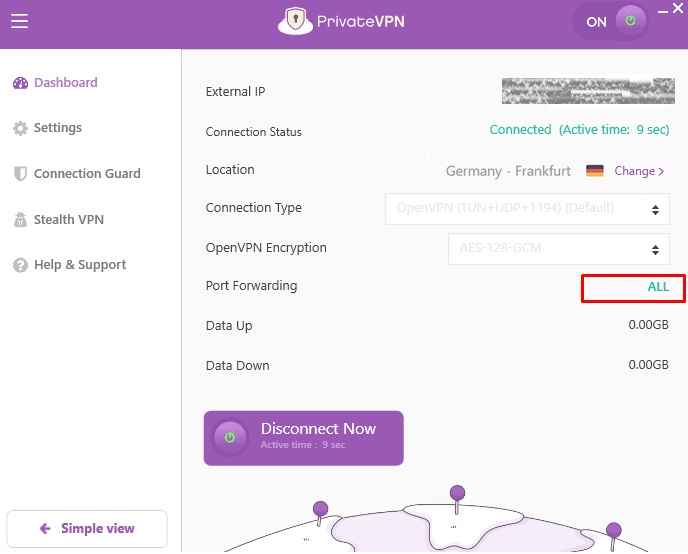Click the right map pin
Image resolution: width=688 pixels, height=554 pixels.
pyautogui.click(x=613, y=536)
